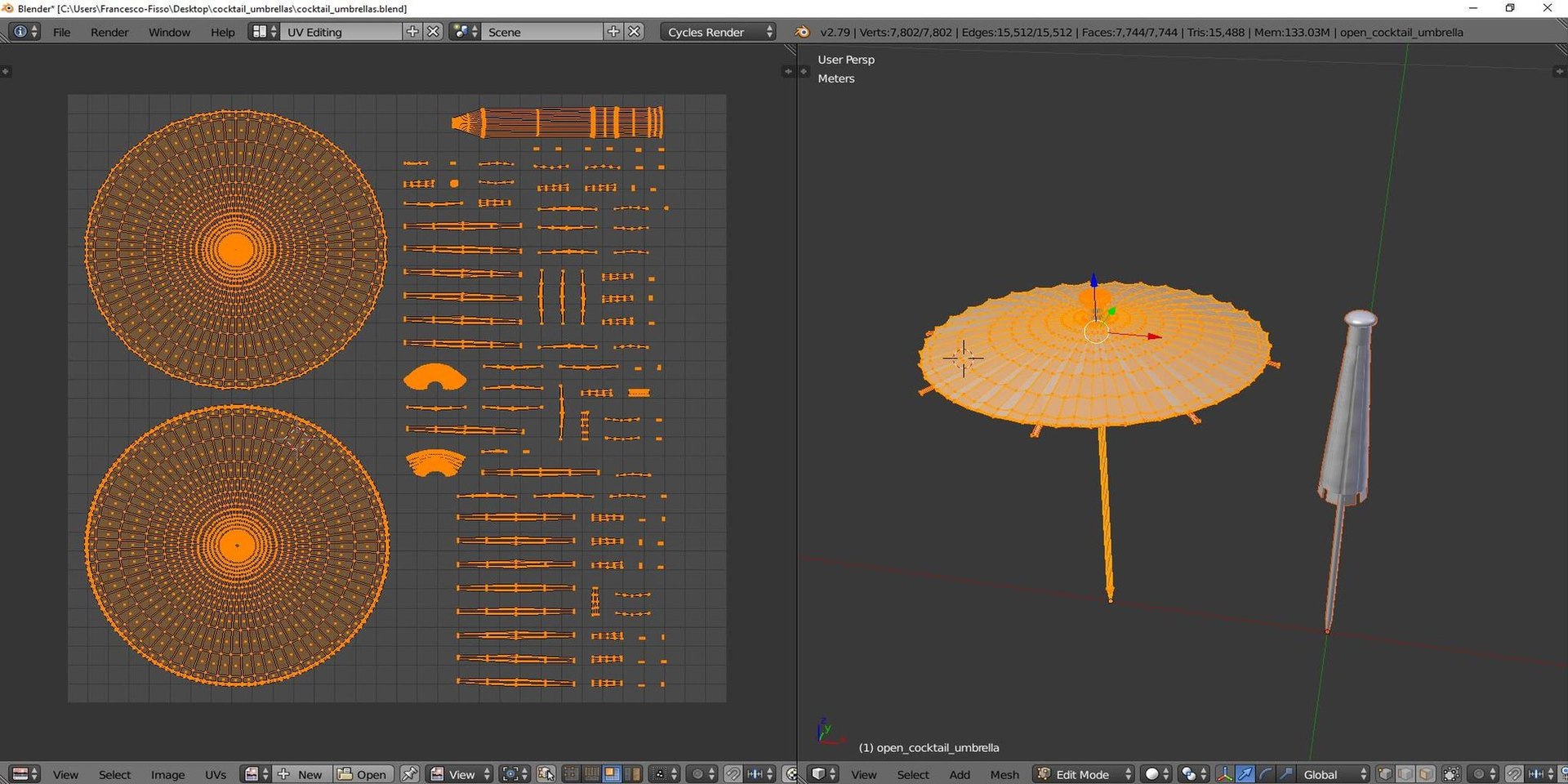Toggle snapping in the UV editor
Screen dimensions: 1568x784
[x=733, y=773]
